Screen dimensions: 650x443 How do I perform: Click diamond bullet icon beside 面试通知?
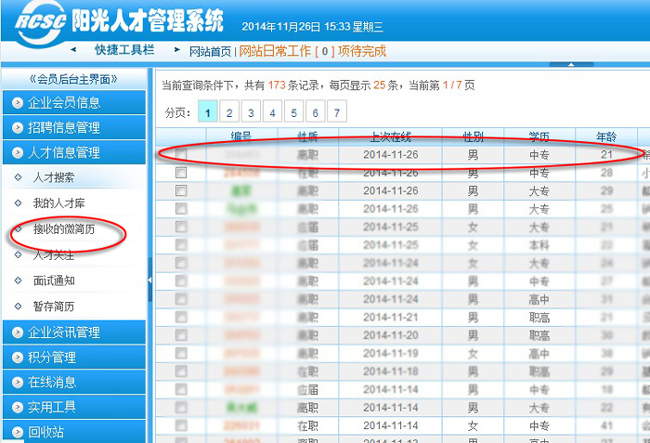[17, 281]
